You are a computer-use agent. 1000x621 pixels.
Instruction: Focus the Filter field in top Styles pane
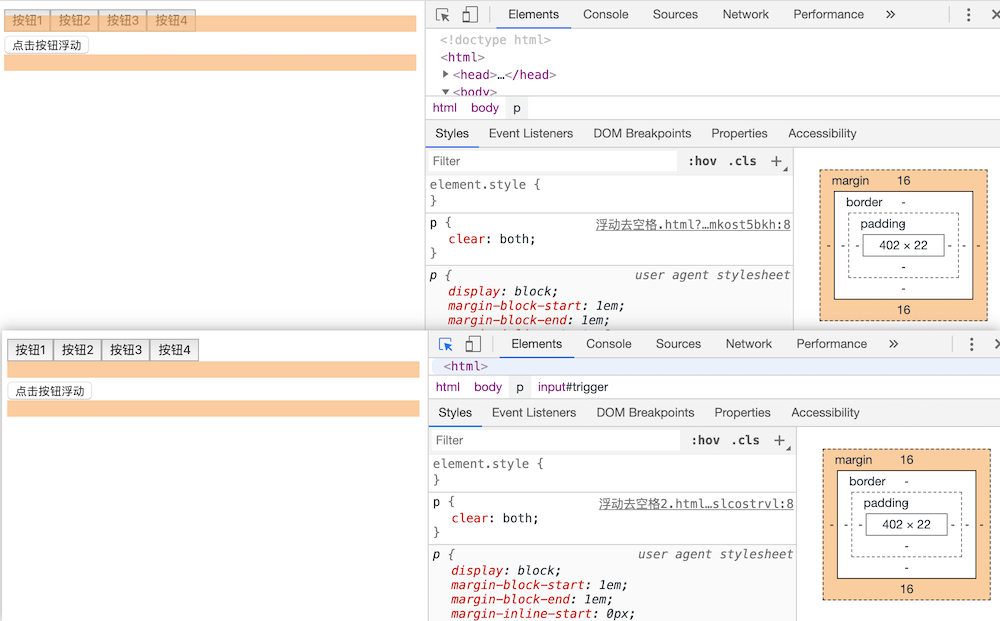[x=552, y=161]
